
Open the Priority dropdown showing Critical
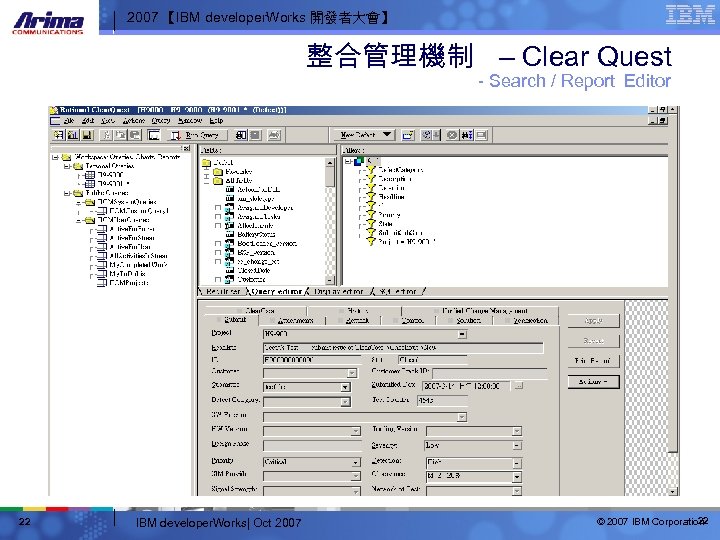[x=355, y=462]
